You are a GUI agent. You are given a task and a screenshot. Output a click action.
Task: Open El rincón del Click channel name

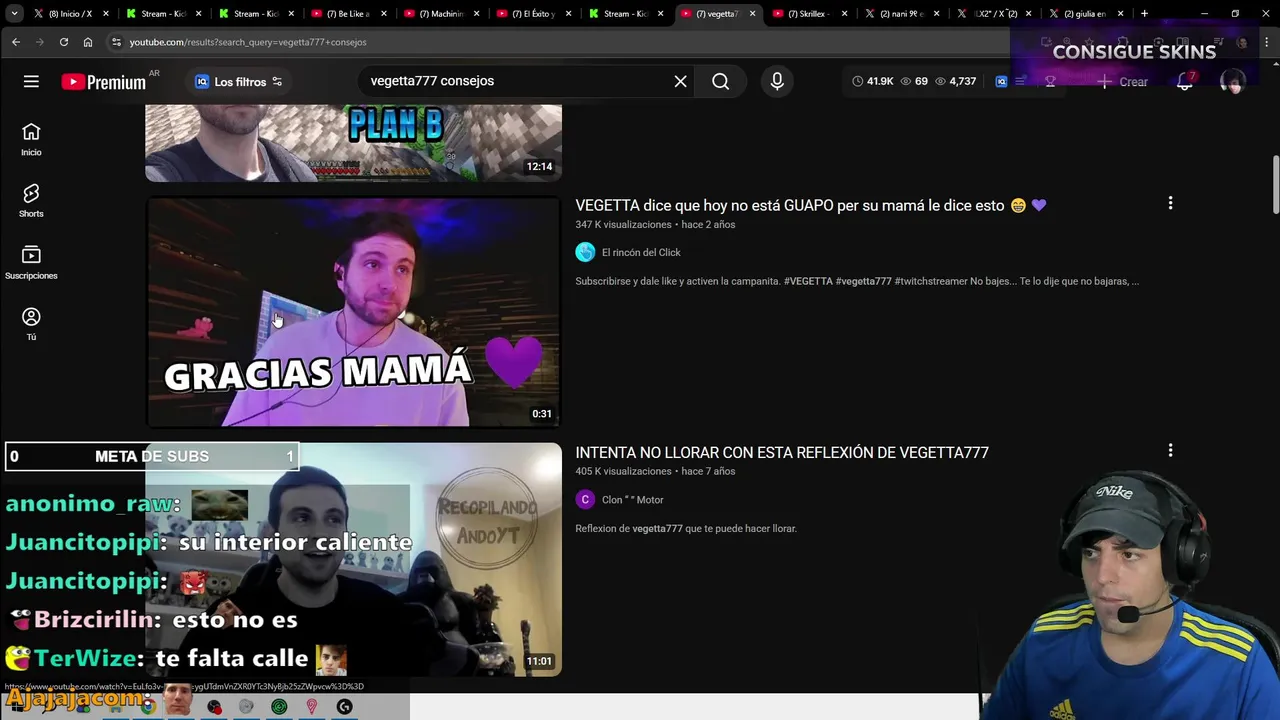tap(641, 252)
